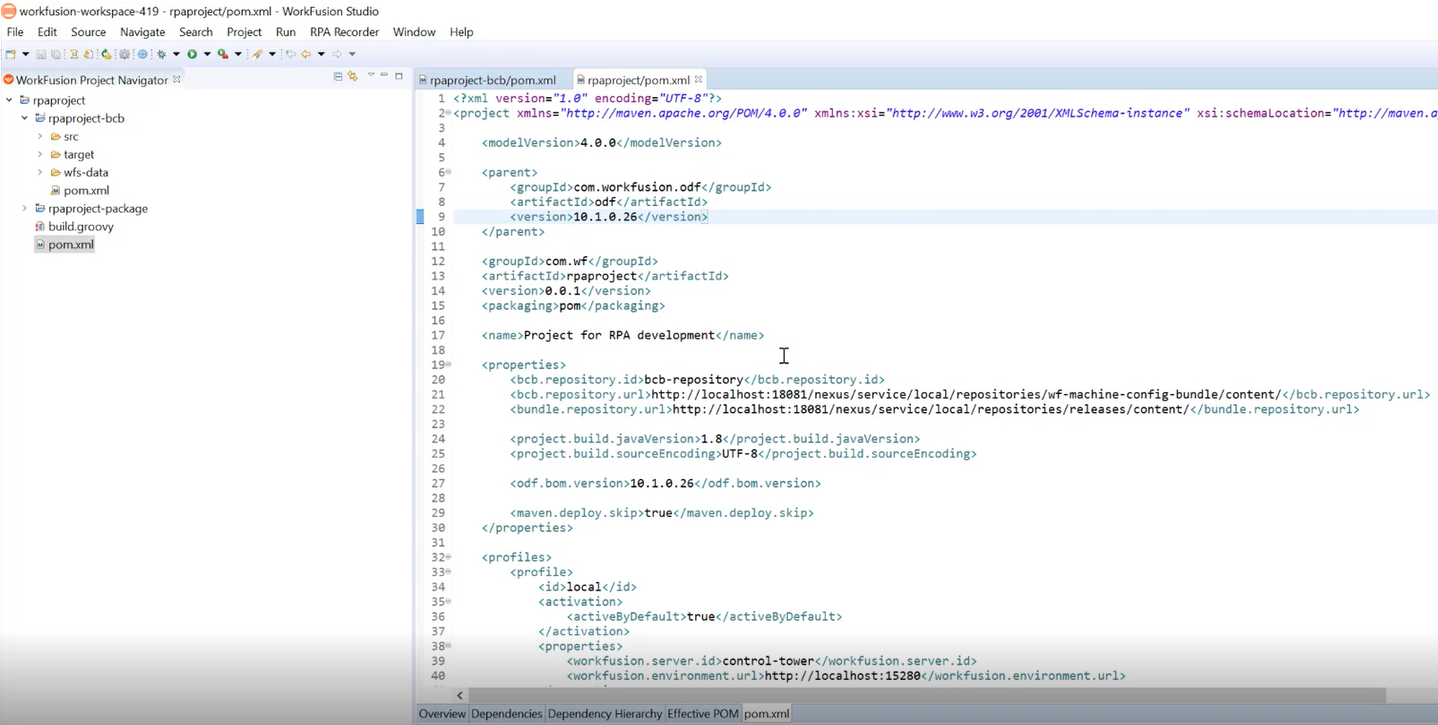Collapse the parent element fold marker

click(448, 172)
